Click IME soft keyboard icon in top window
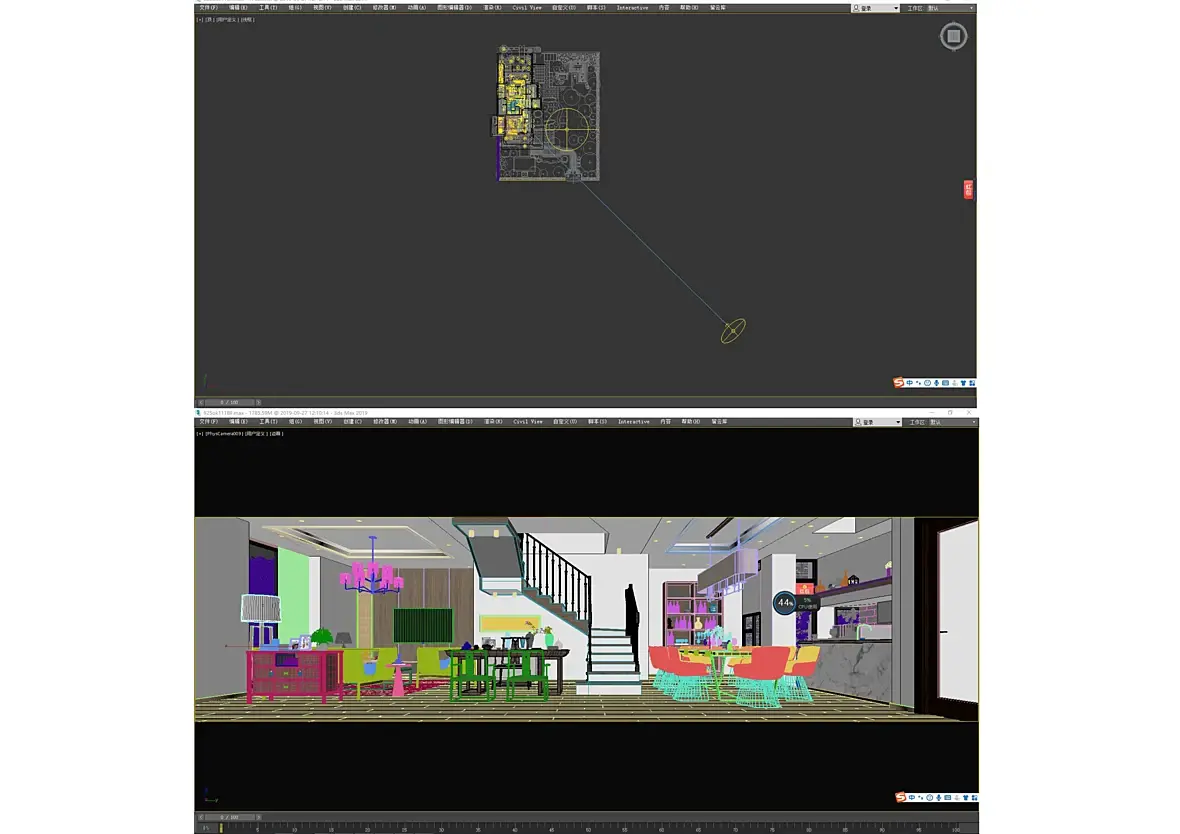Screen dimensions: 1180x834 (x=945, y=383)
